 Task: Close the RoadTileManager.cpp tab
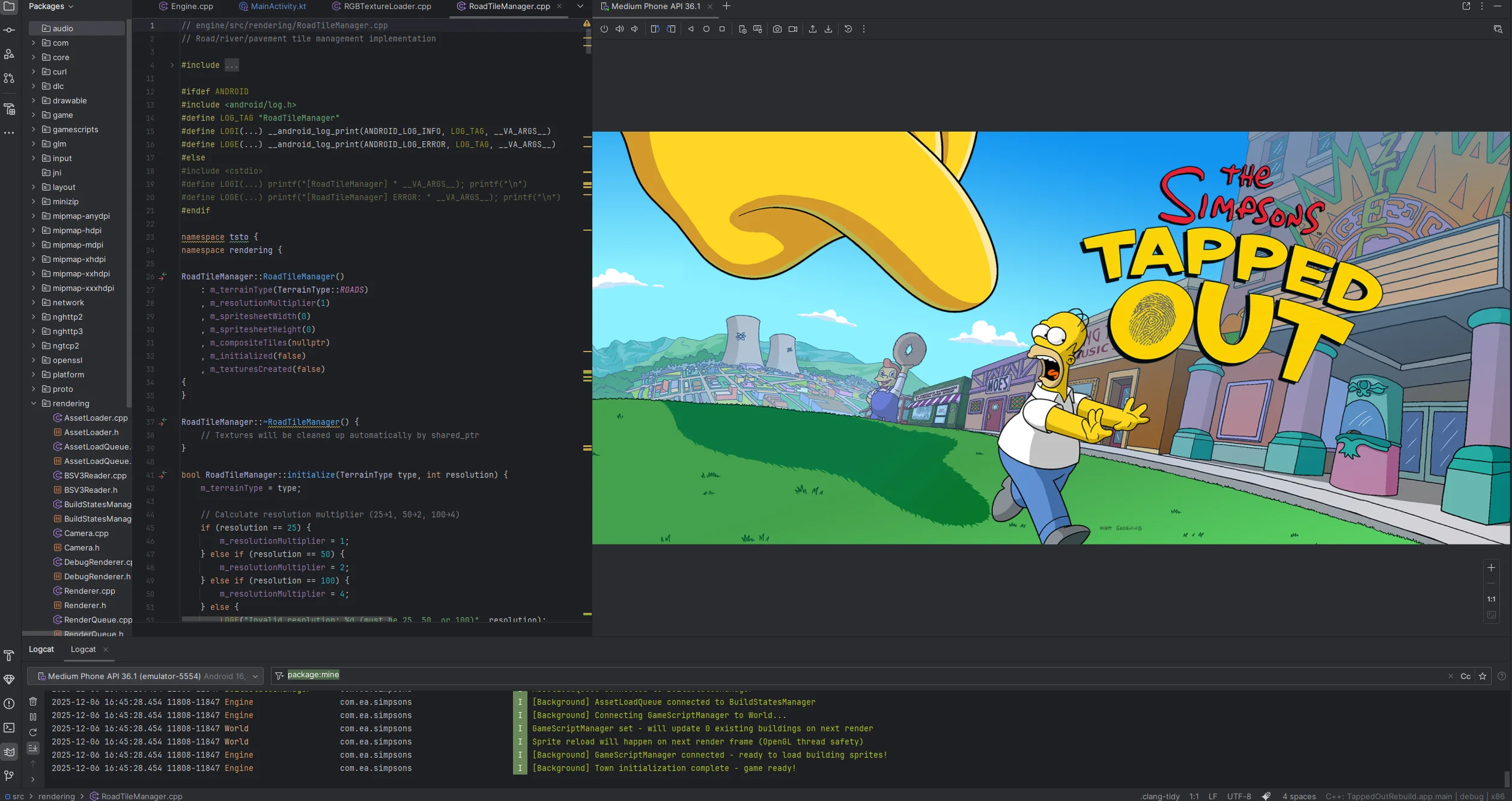click(x=559, y=6)
